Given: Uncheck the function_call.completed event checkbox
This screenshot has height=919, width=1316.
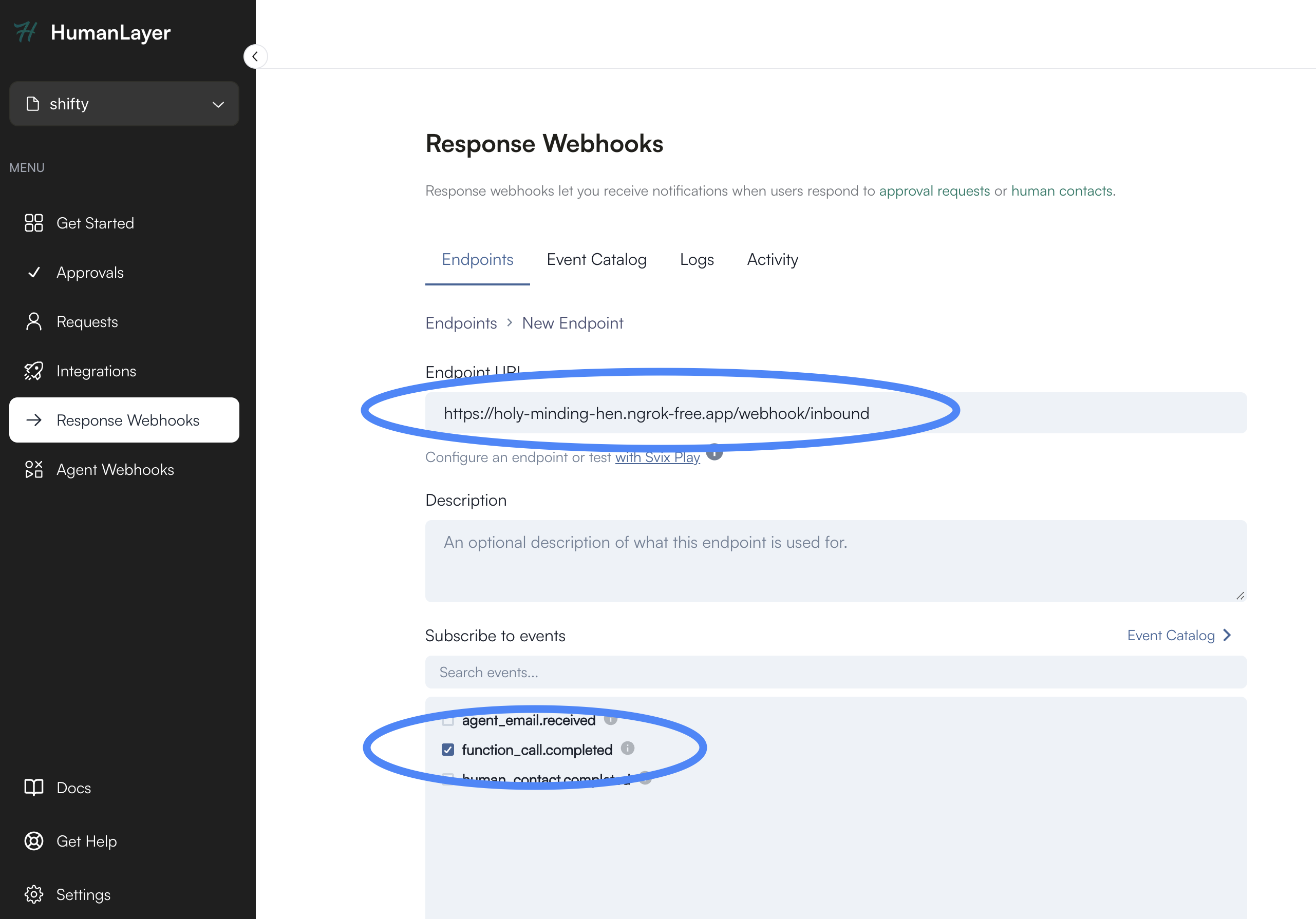Looking at the screenshot, I should pos(447,750).
